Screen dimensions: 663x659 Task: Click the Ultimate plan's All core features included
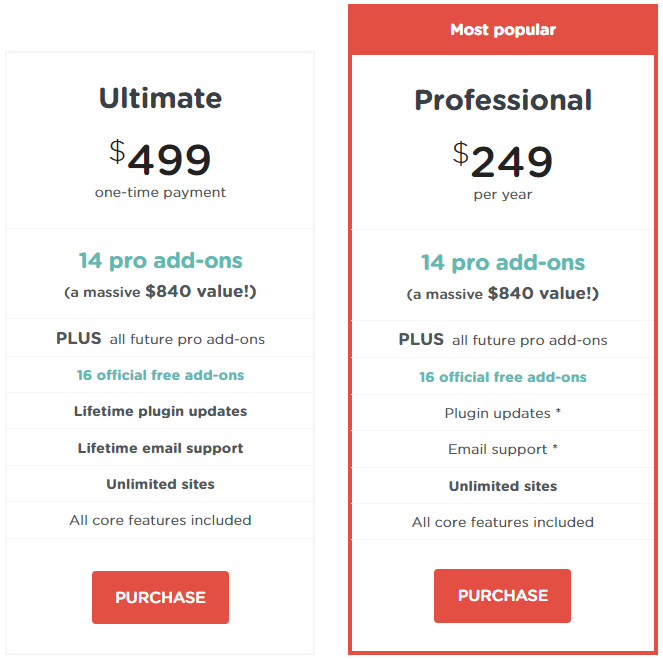(x=160, y=520)
